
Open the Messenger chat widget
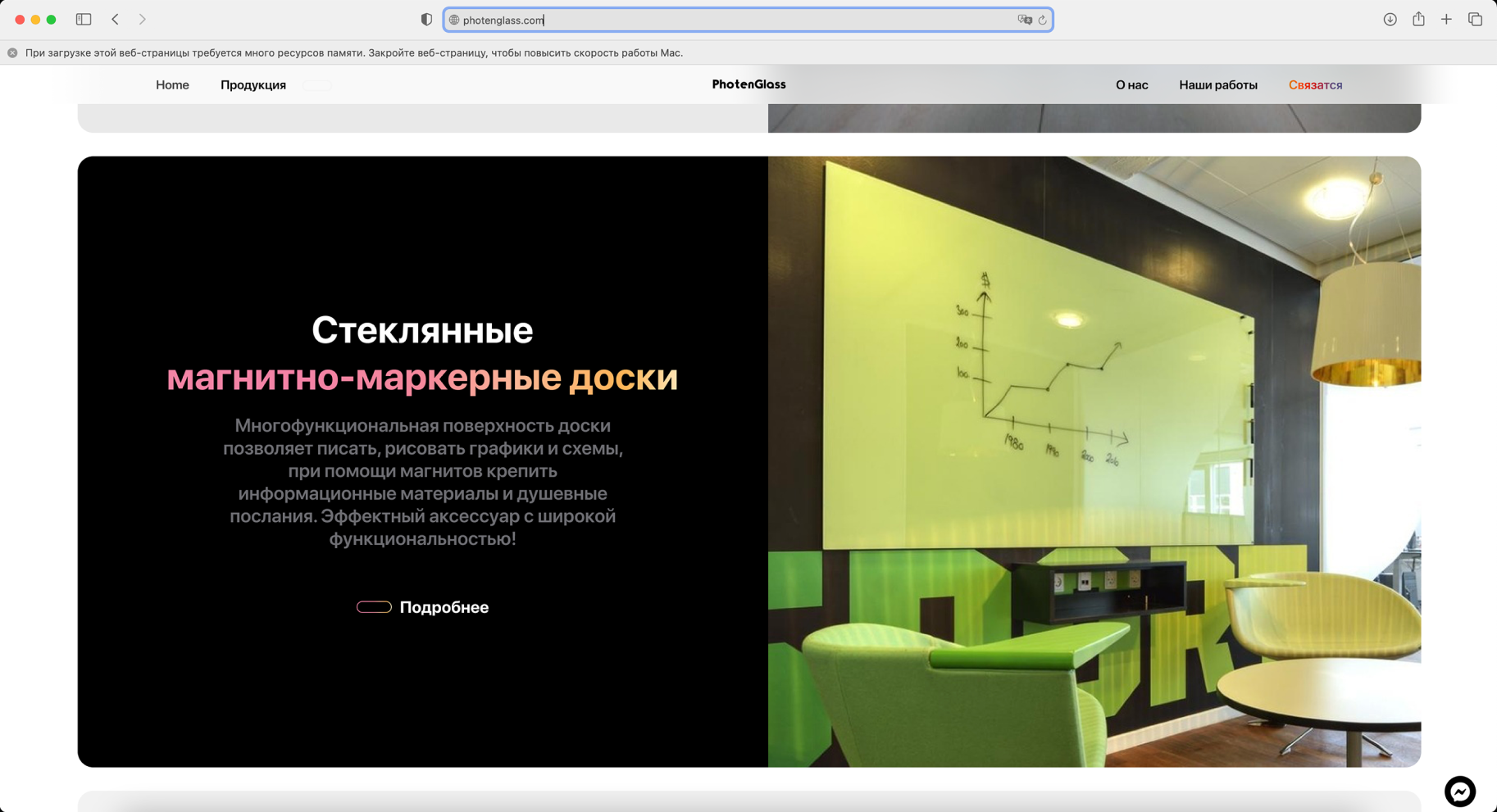click(x=1459, y=792)
